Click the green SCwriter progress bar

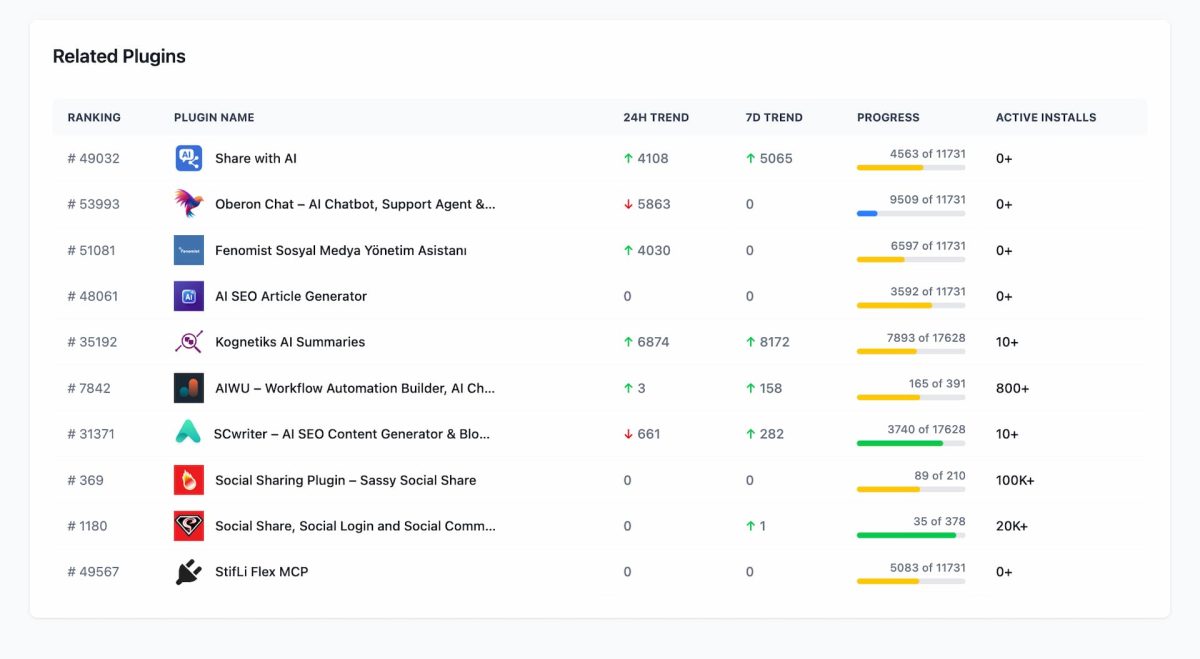[x=911, y=444]
